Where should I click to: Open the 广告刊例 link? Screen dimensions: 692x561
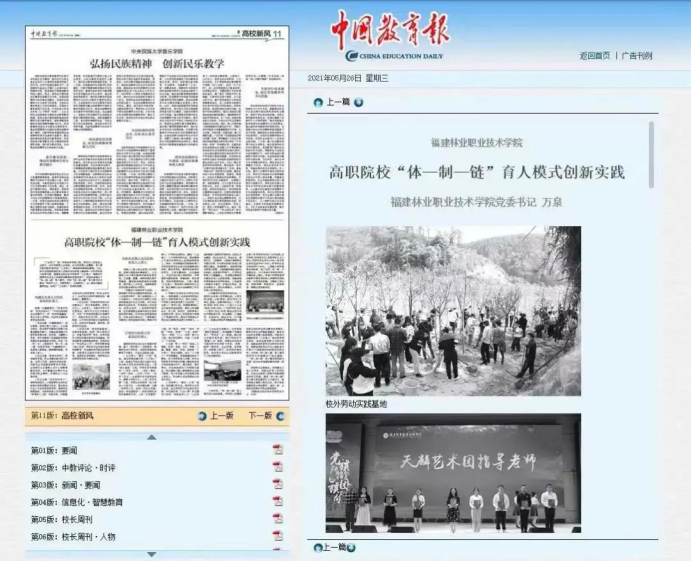pos(637,56)
